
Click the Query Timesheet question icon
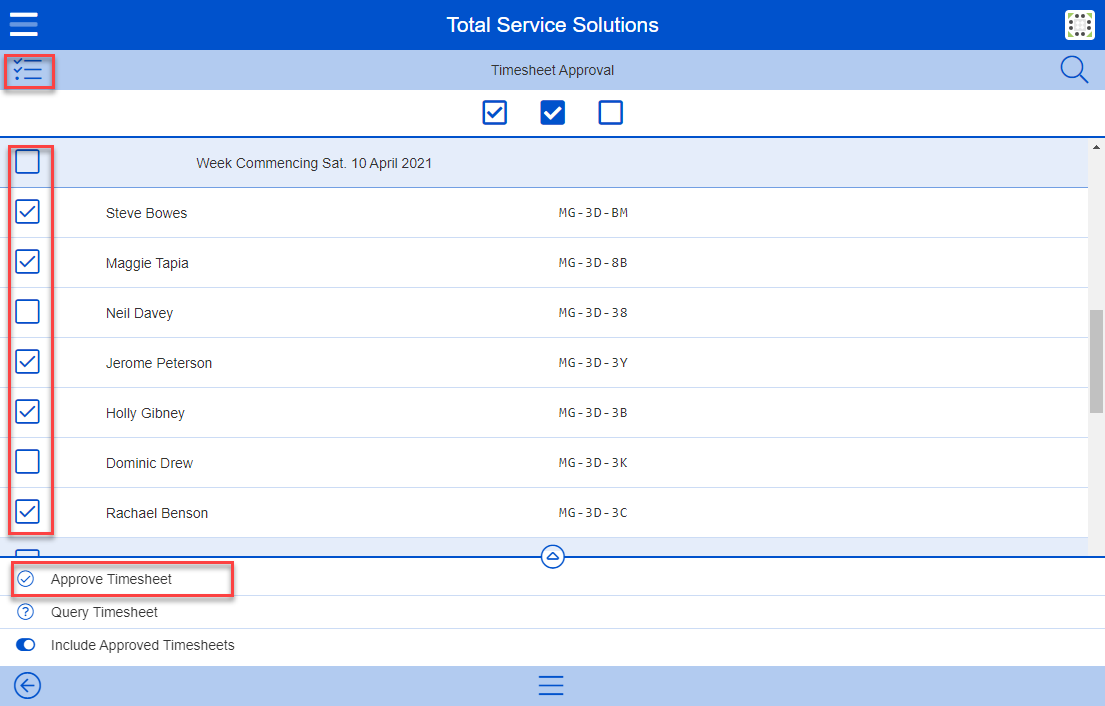click(x=25, y=612)
